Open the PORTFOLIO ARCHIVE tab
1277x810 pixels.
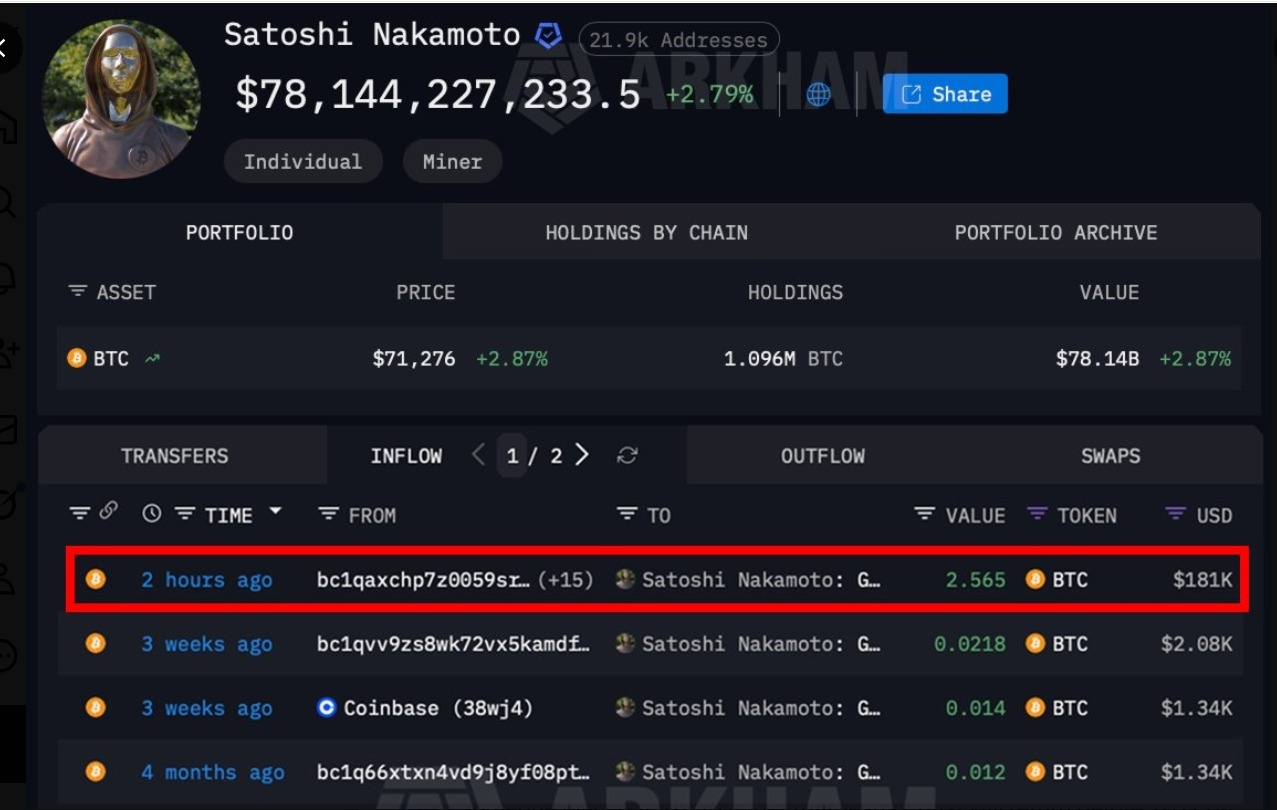coord(1056,232)
